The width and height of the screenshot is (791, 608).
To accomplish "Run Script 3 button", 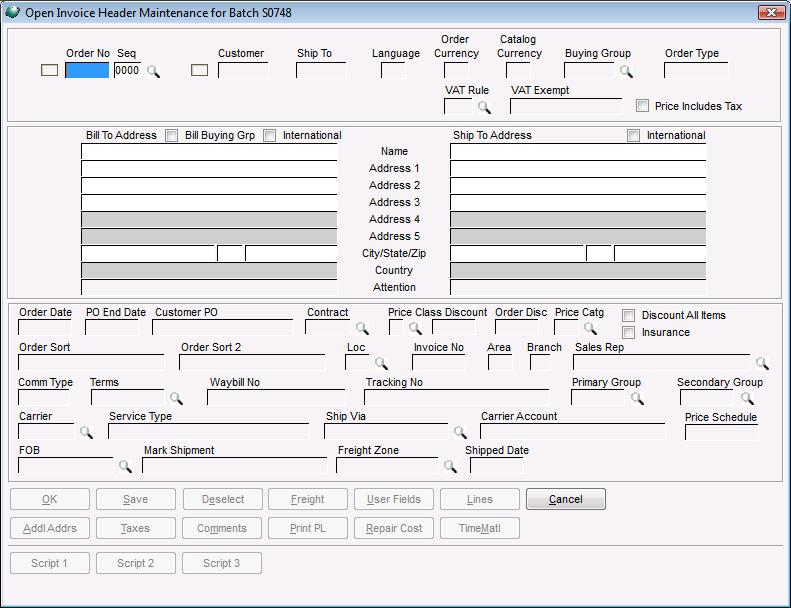I will 222,563.
